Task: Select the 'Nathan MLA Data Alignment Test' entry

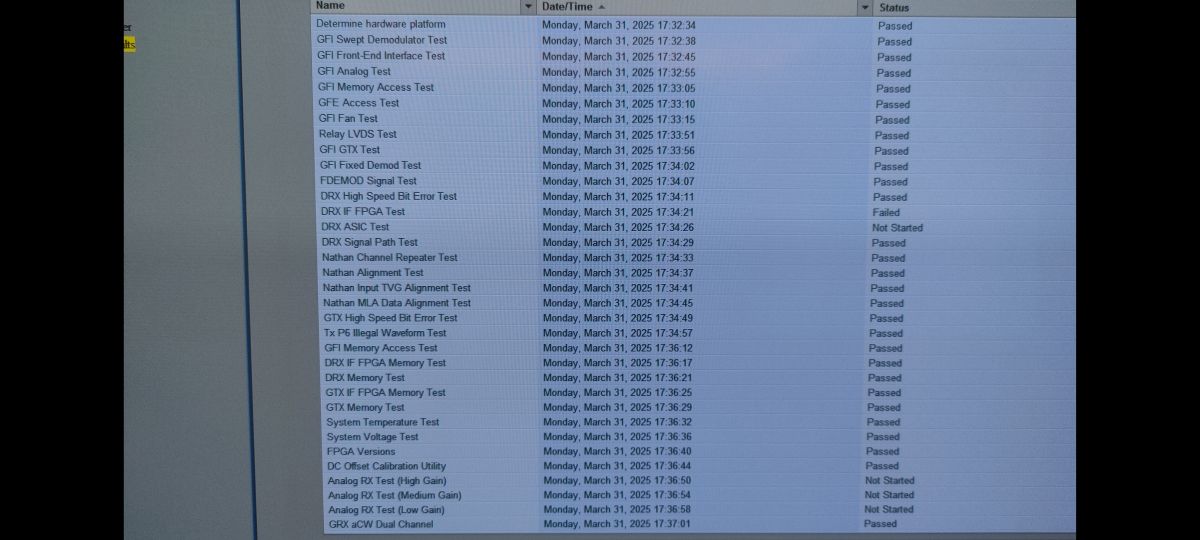Action: click(397, 303)
